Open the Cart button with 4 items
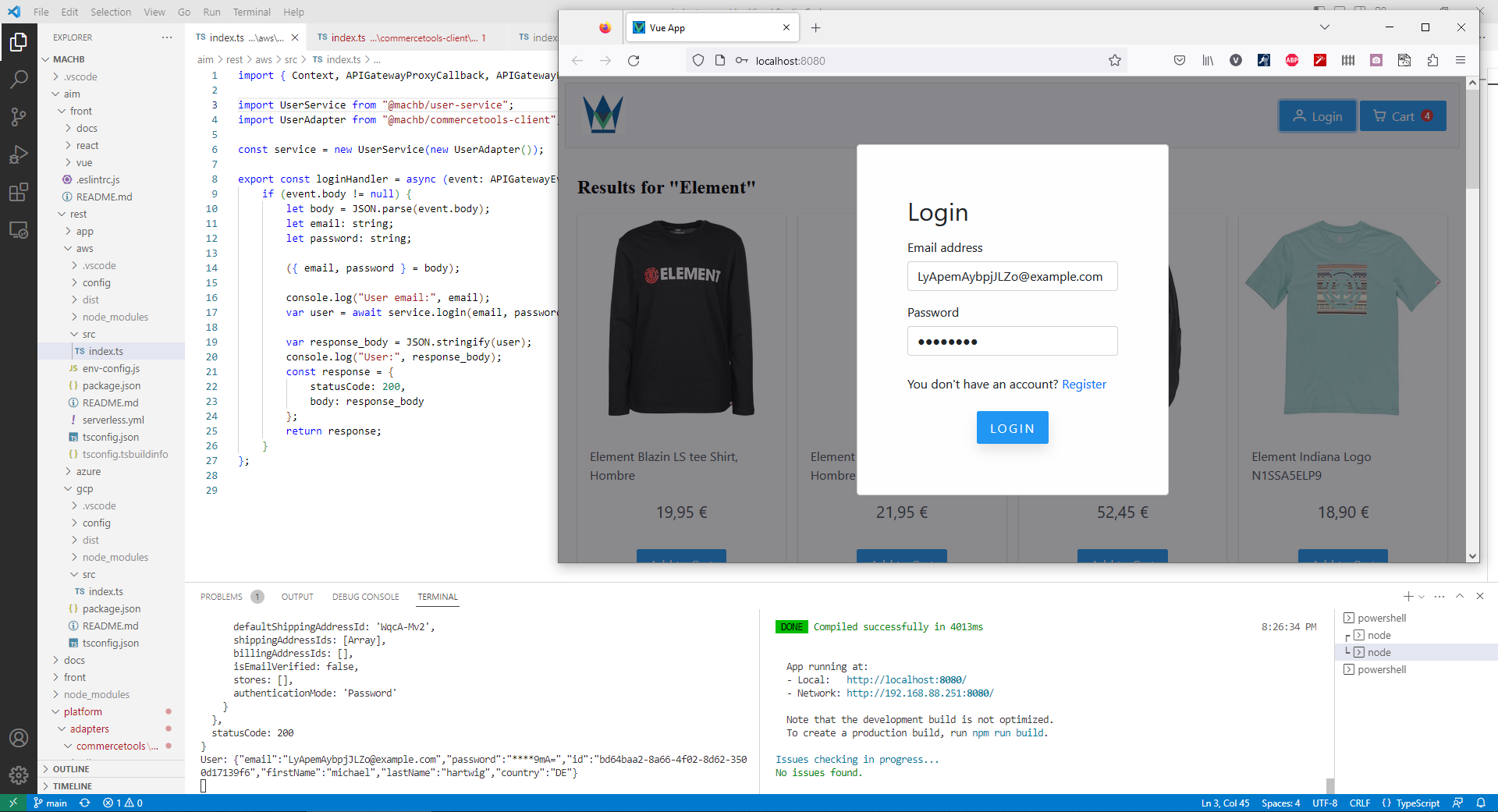This screenshot has width=1498, height=812. pos(1403,116)
